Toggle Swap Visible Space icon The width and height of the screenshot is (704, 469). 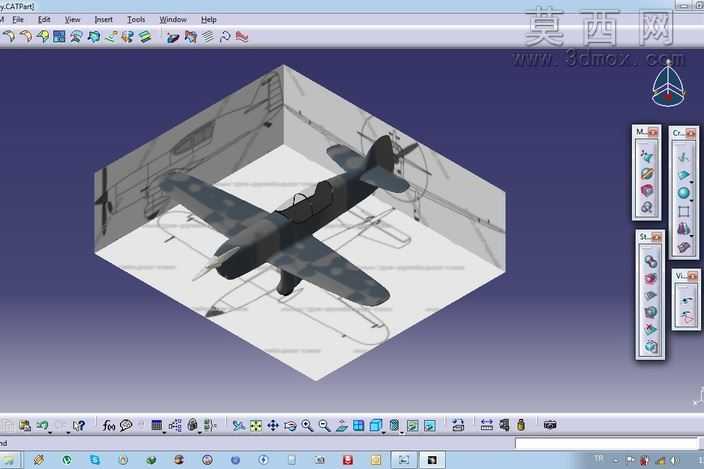[430, 425]
